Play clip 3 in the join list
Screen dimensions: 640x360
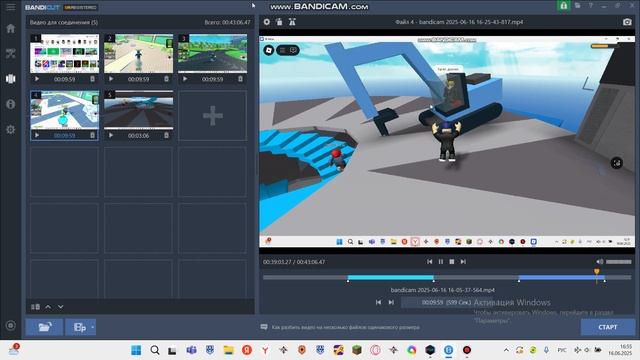tap(185, 79)
